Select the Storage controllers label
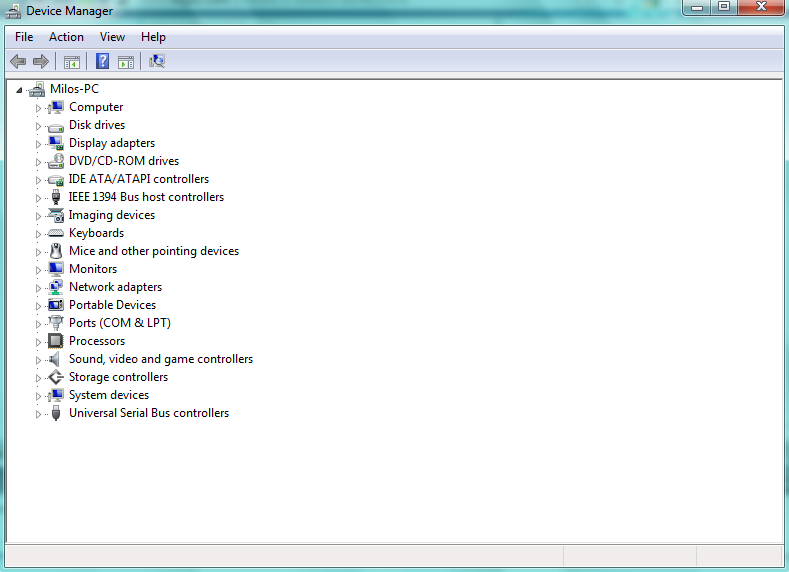Screen dimensions: 789x572 pos(118,377)
